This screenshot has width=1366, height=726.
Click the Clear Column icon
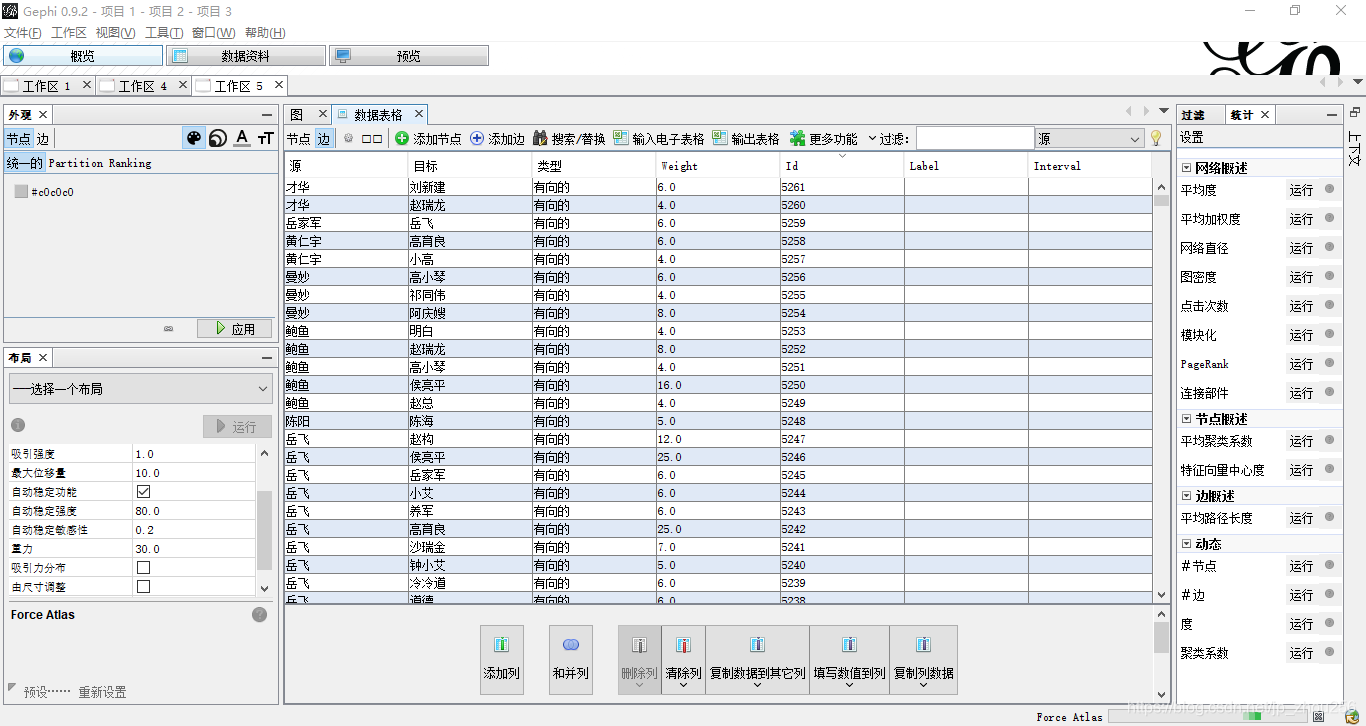tap(683, 646)
